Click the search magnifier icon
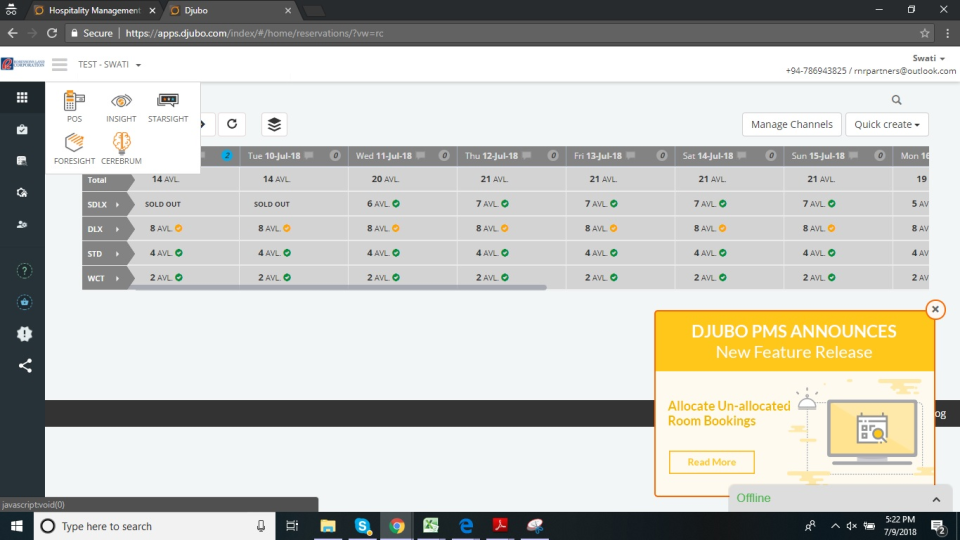This screenshot has width=960, height=540. tap(896, 100)
